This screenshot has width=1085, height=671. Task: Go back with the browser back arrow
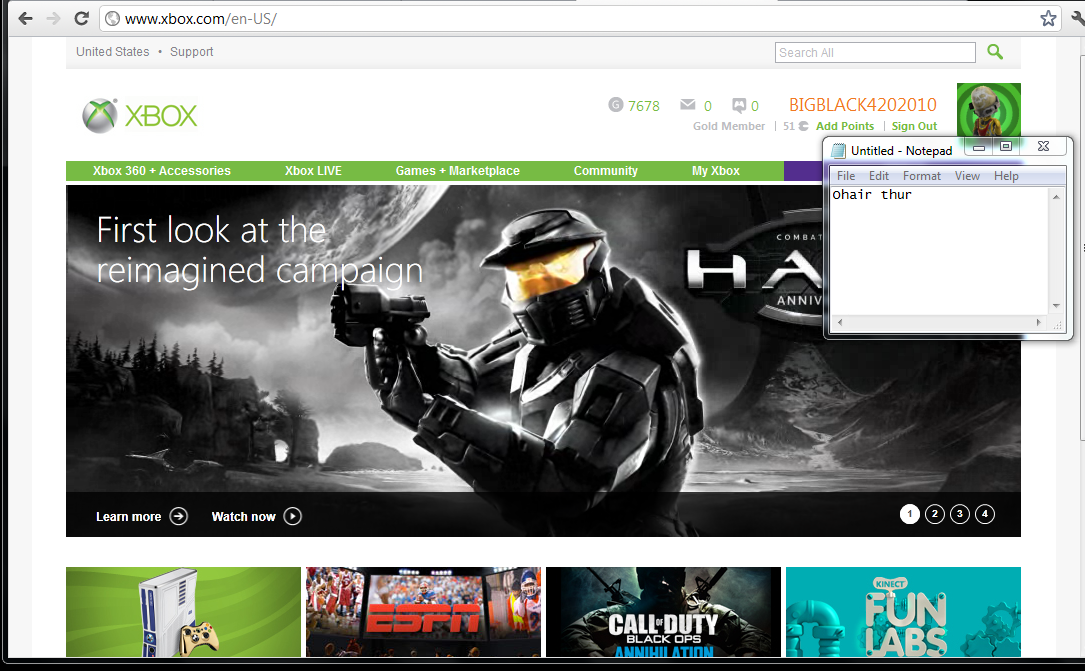point(25,19)
